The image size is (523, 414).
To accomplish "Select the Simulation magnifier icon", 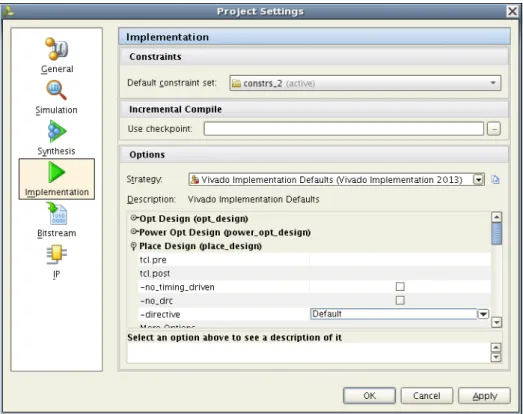I will coord(56,90).
